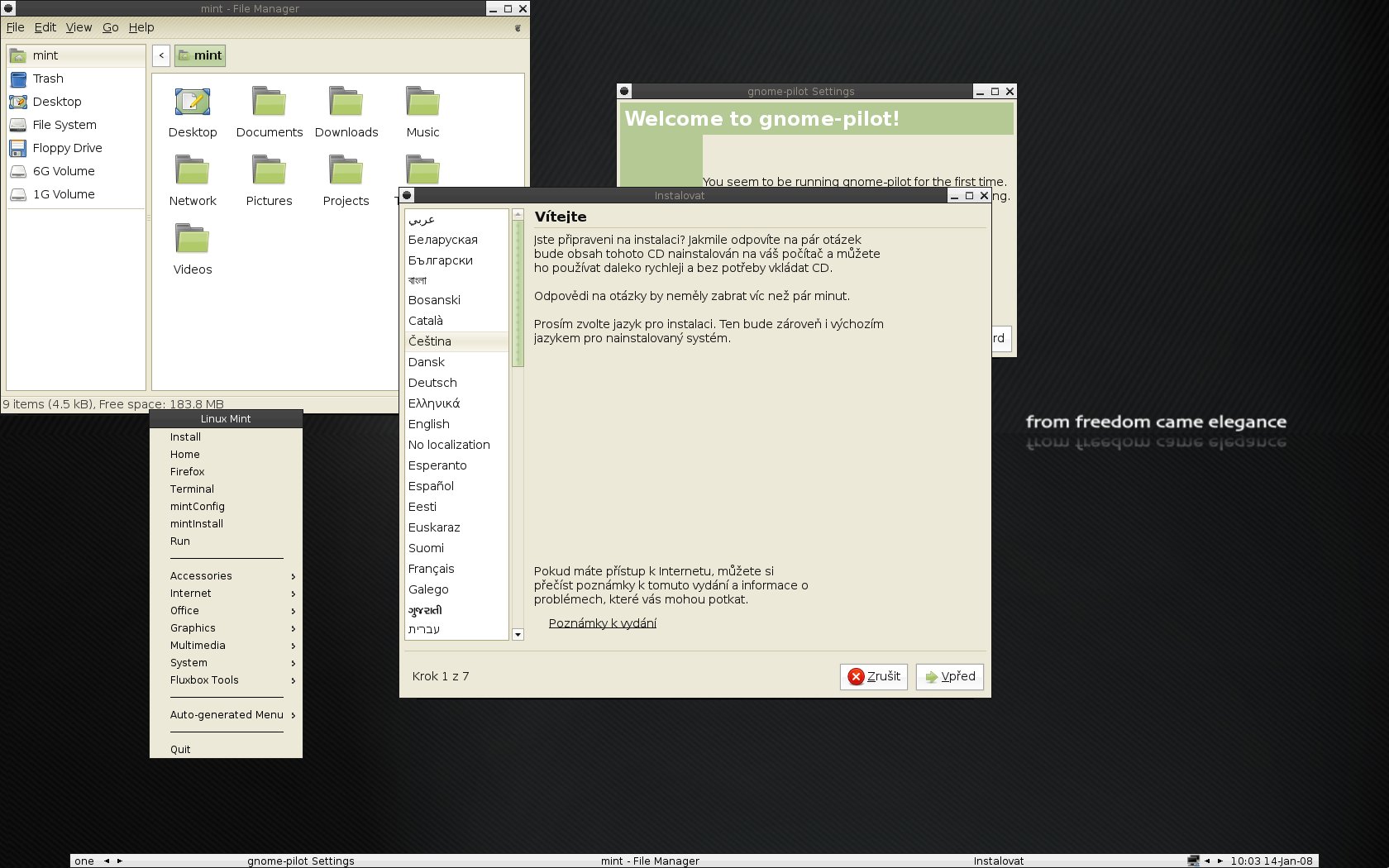Screen dimensions: 1389x868
Task: Open the View menu
Action: [79, 27]
